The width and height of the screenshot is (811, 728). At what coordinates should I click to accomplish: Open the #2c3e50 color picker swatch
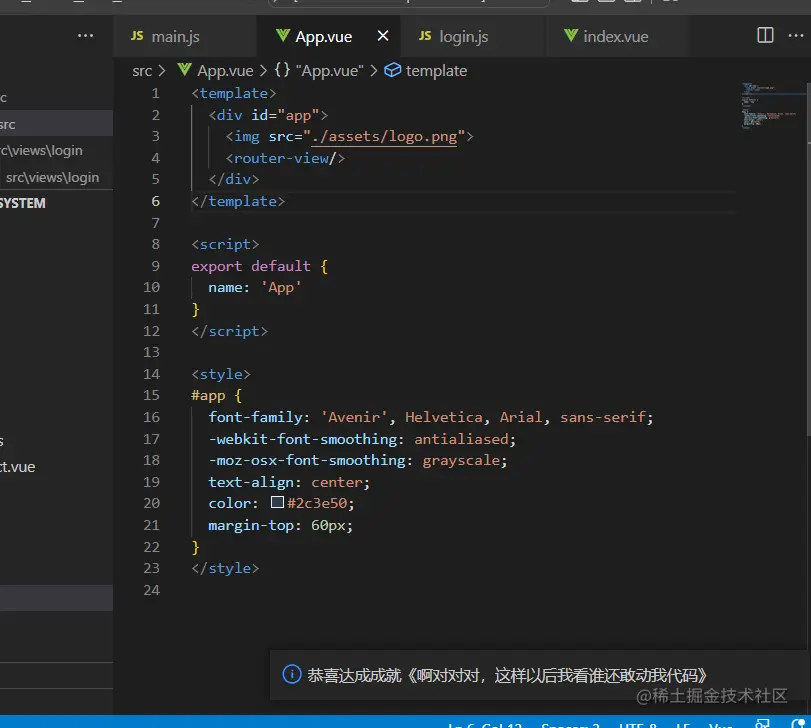click(x=278, y=503)
